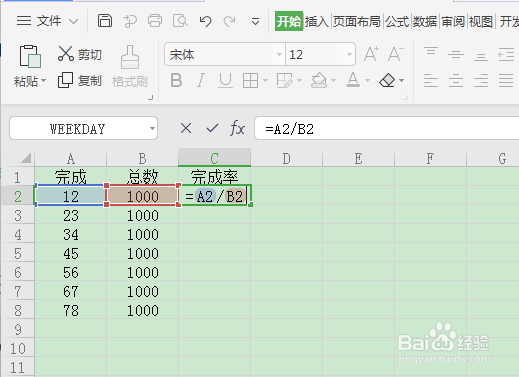
Task: Switch to the 视图 tab
Action: click(481, 21)
